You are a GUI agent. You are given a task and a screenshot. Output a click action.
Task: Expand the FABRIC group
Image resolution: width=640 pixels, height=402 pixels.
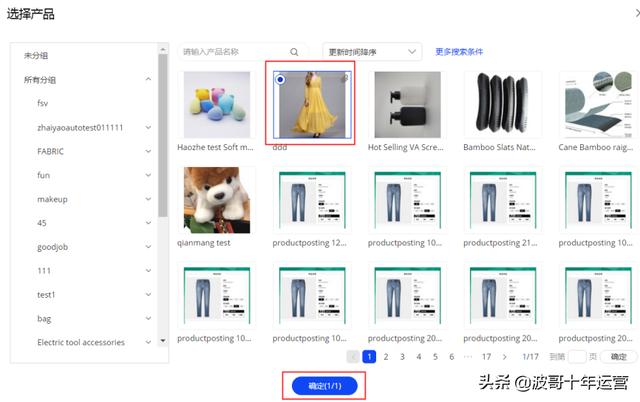click(148, 151)
